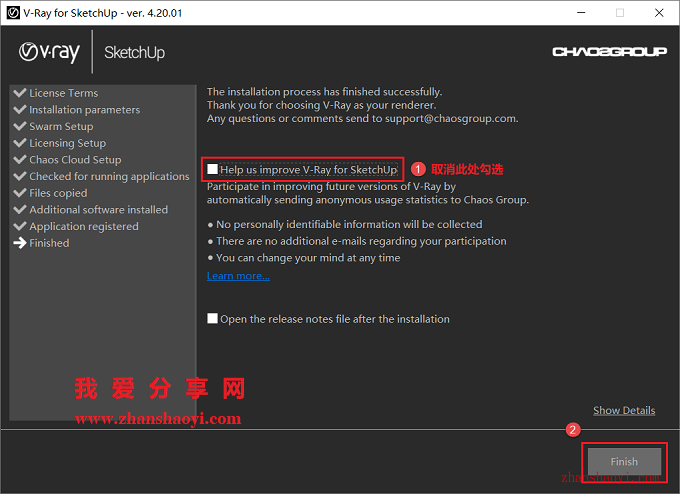Select the Finished step
The height and width of the screenshot is (494, 680).
click(x=49, y=243)
